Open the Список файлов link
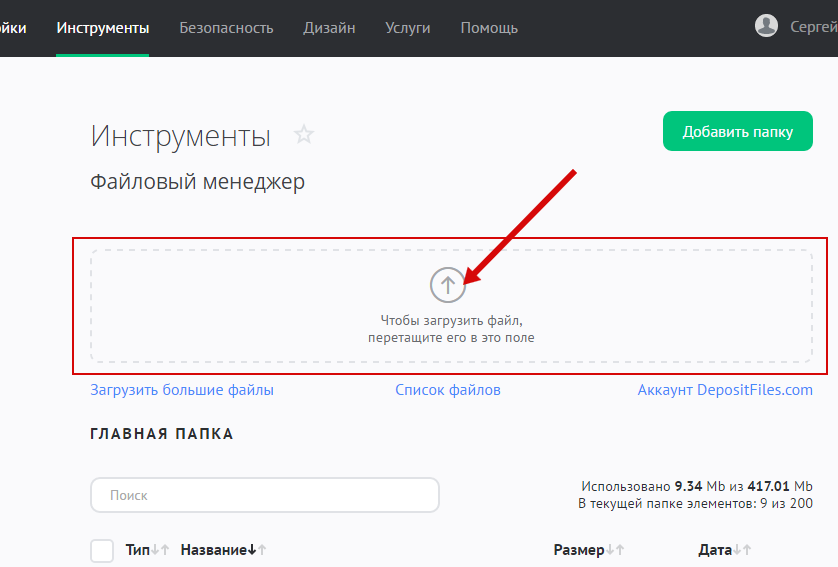838x567 pixels. point(448,390)
